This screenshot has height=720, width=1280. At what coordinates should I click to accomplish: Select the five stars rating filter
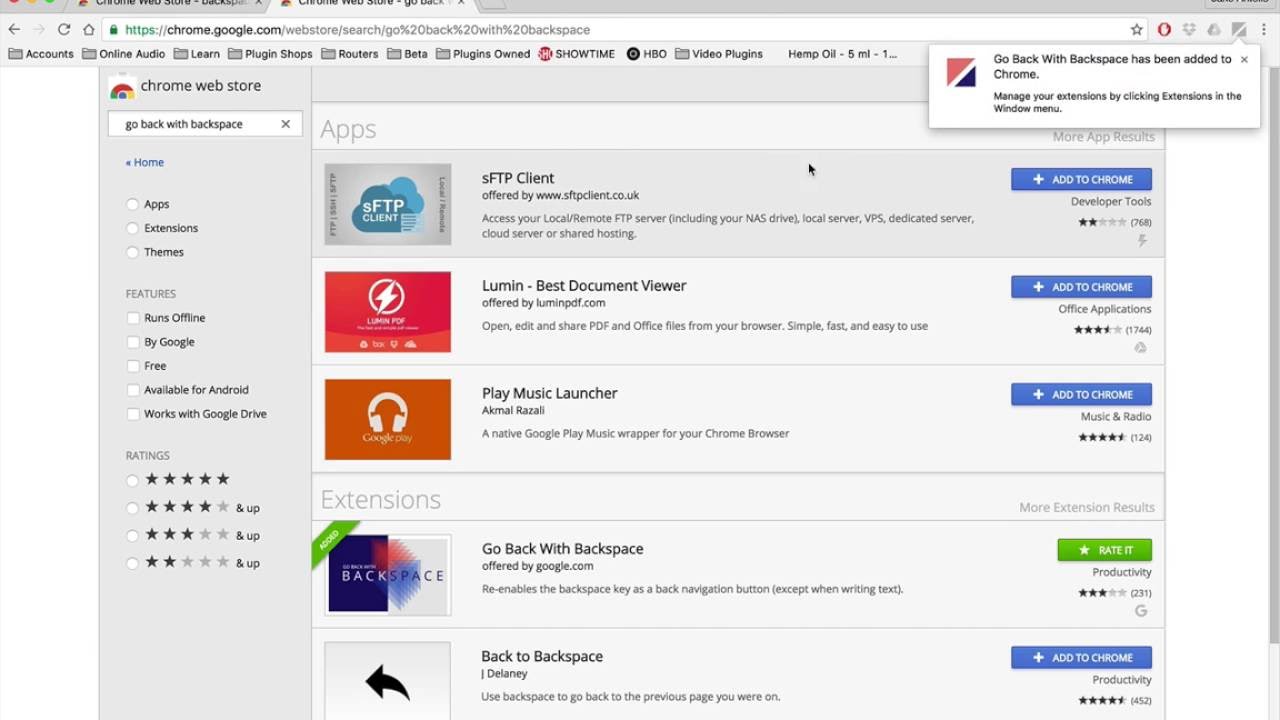coord(132,480)
